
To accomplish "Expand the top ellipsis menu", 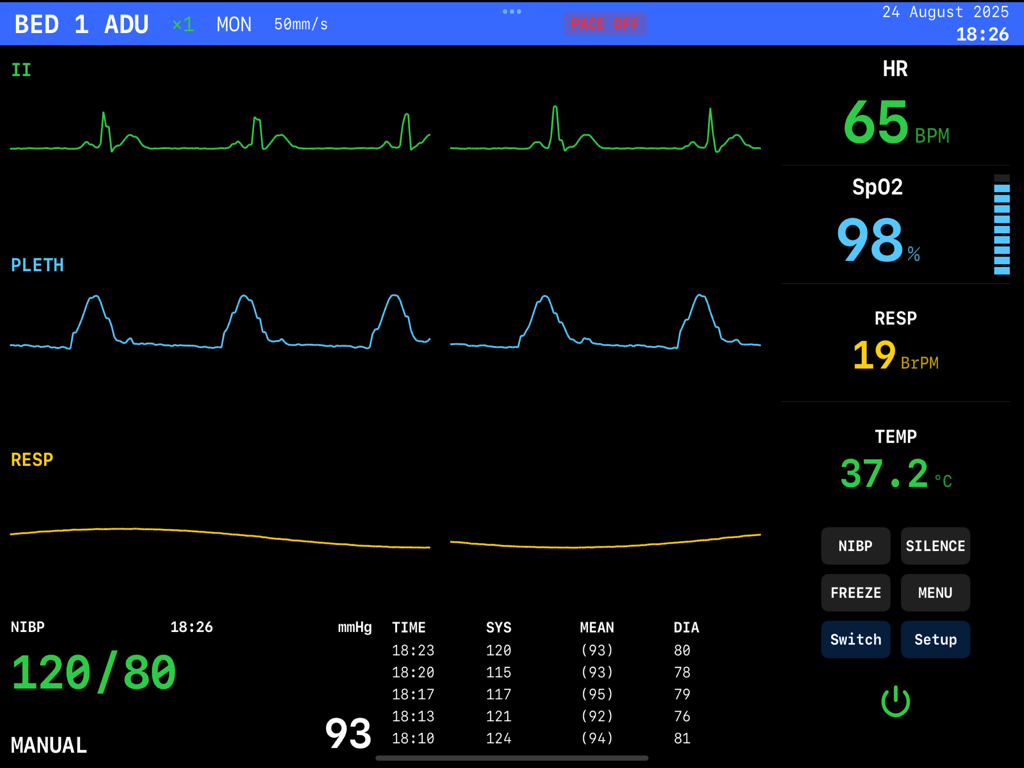I will [x=511, y=12].
